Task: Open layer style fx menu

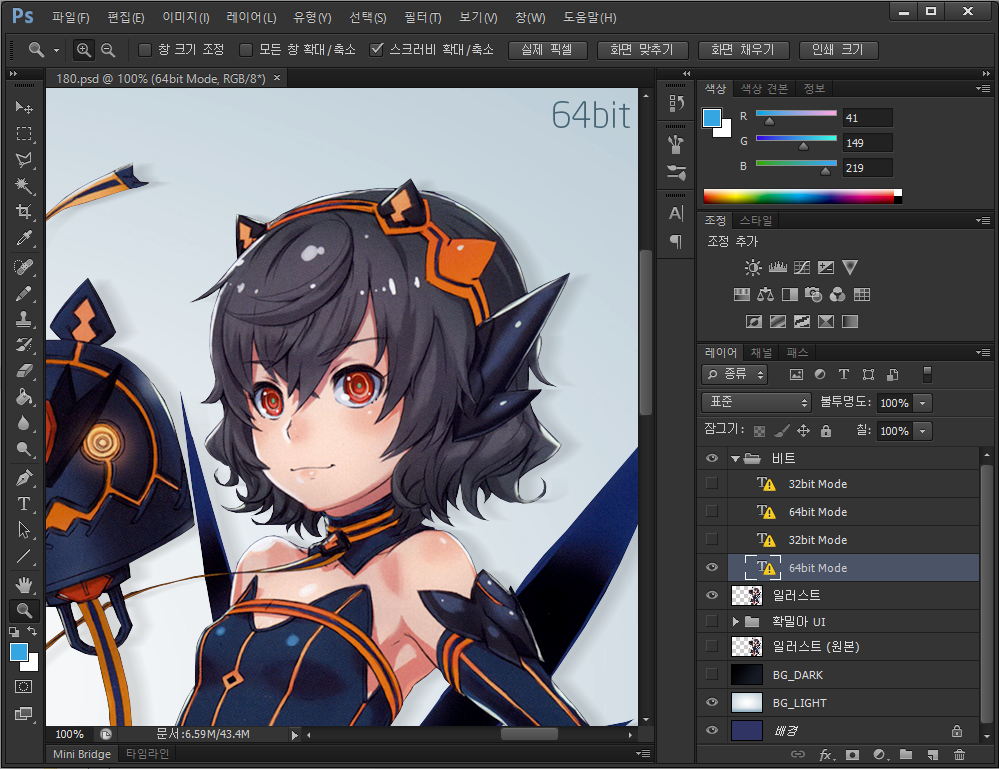Action: tap(826, 755)
